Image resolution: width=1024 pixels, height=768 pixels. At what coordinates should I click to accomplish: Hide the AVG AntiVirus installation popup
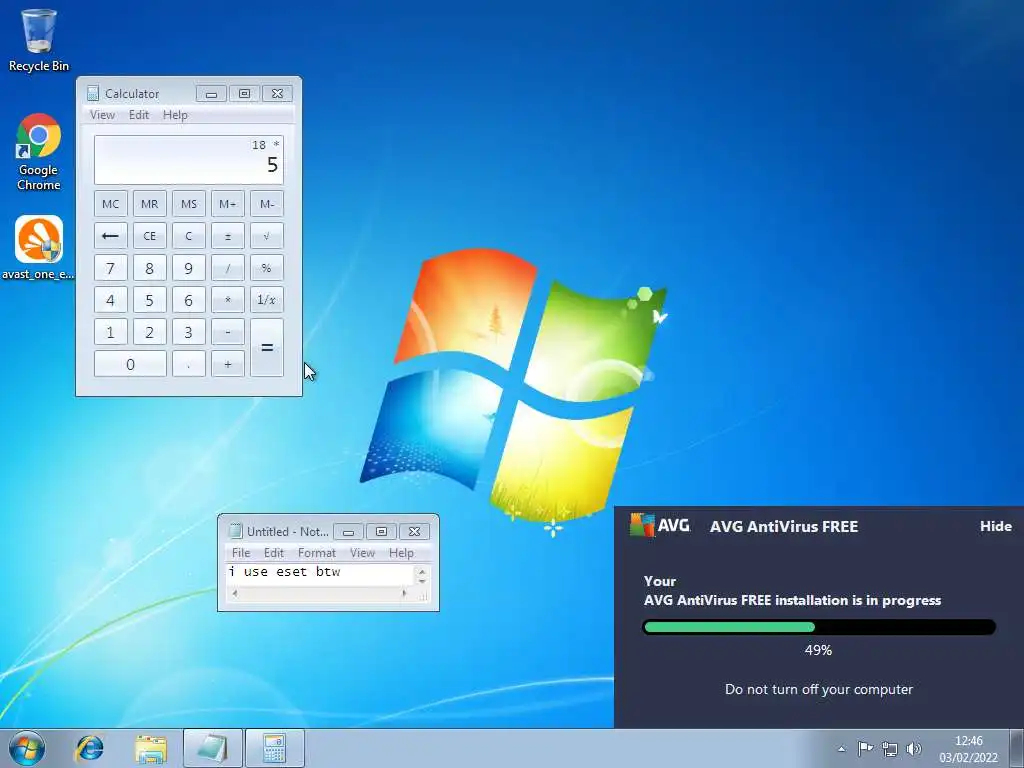click(x=995, y=526)
